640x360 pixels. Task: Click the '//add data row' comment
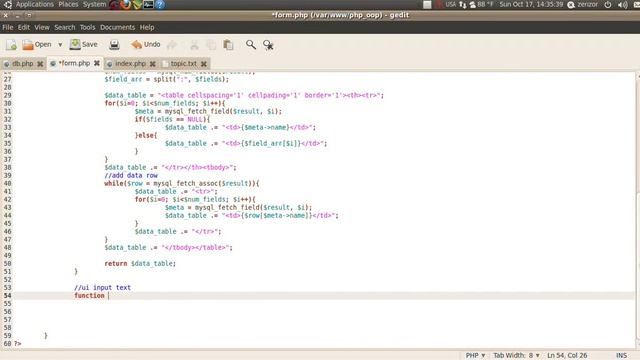pyautogui.click(x=131, y=176)
